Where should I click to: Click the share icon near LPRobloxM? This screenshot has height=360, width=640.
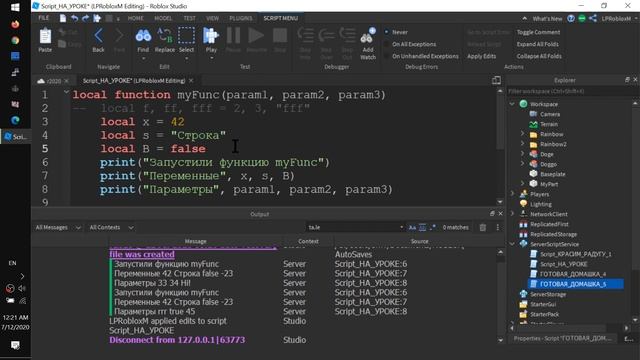click(593, 18)
